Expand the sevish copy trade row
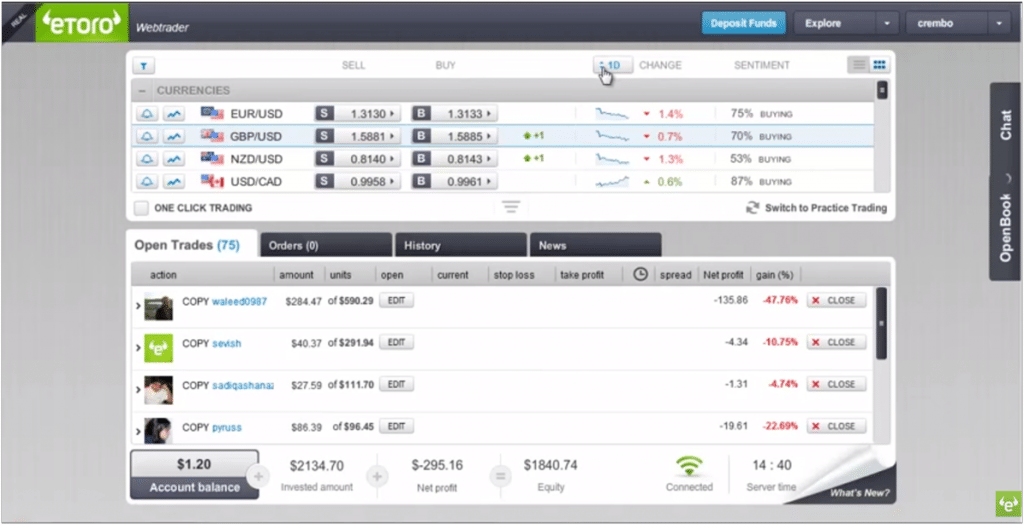The image size is (1024, 525). pyautogui.click(x=138, y=348)
